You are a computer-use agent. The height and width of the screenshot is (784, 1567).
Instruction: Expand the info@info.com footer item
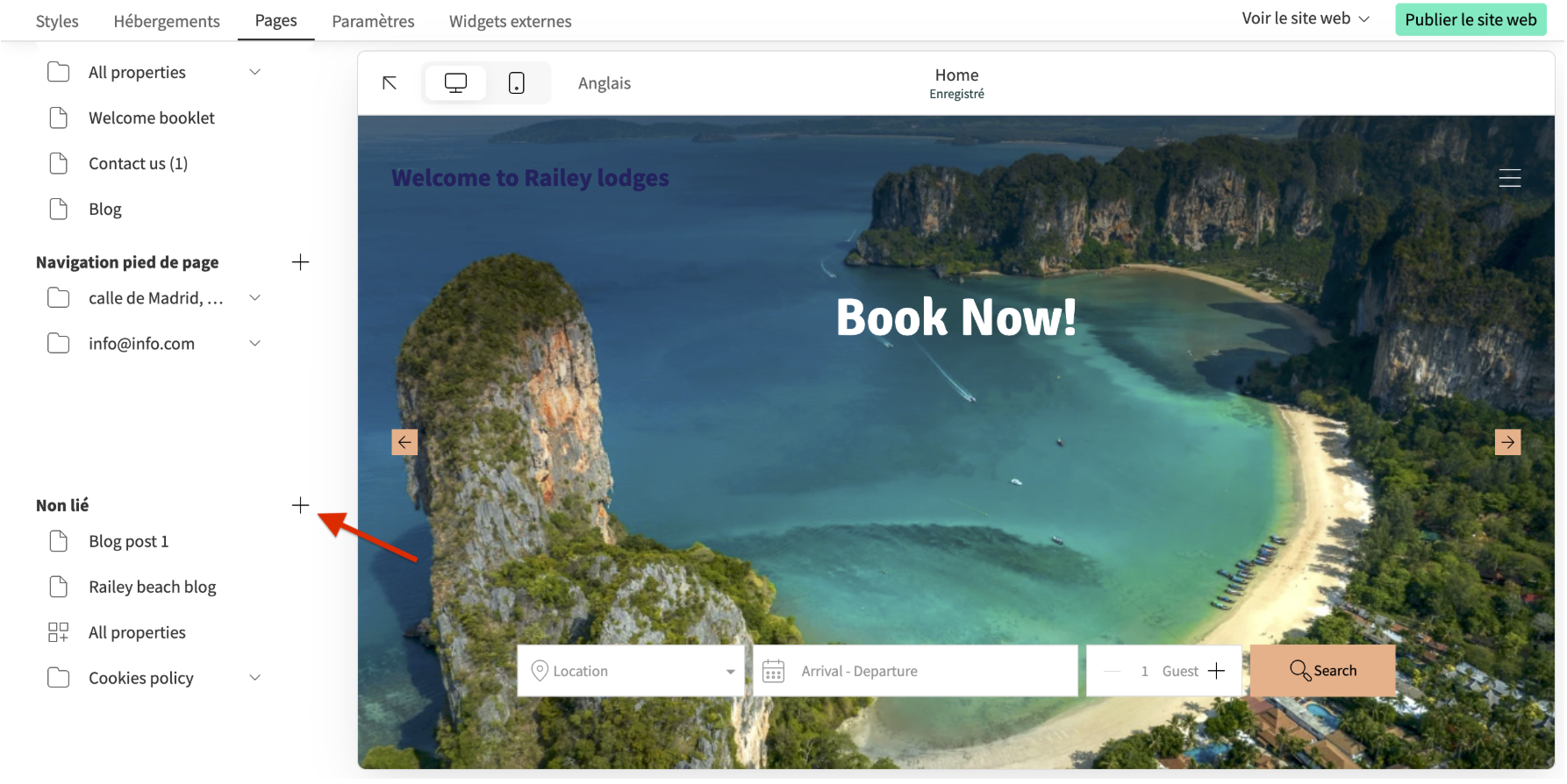point(255,344)
